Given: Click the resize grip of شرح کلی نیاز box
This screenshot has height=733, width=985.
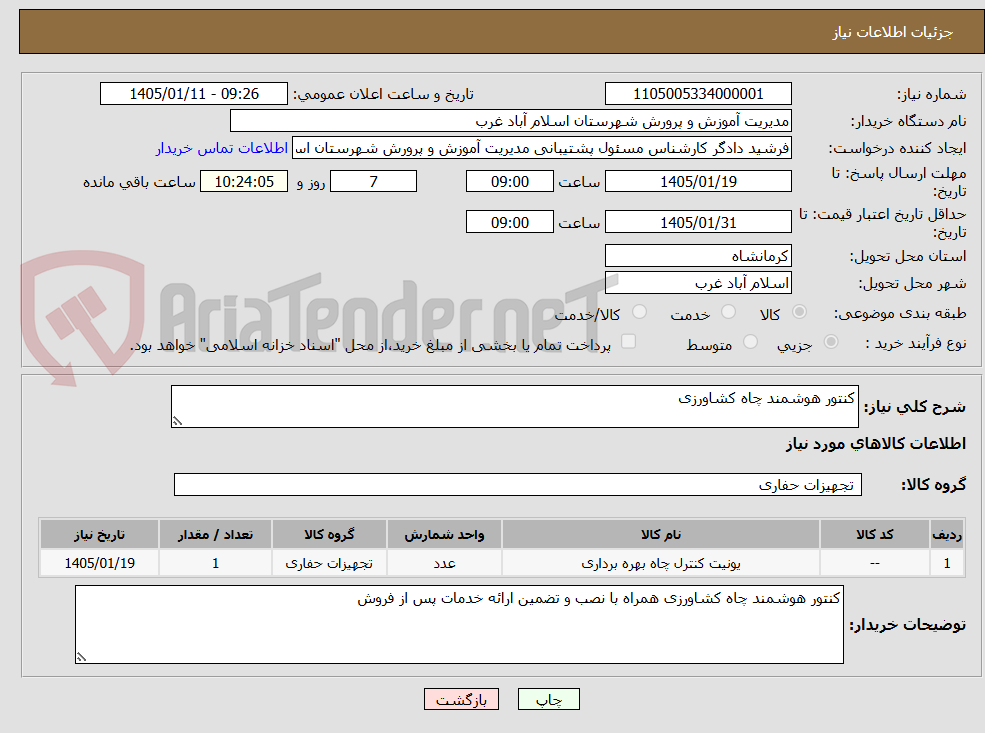Looking at the screenshot, I should [177, 421].
